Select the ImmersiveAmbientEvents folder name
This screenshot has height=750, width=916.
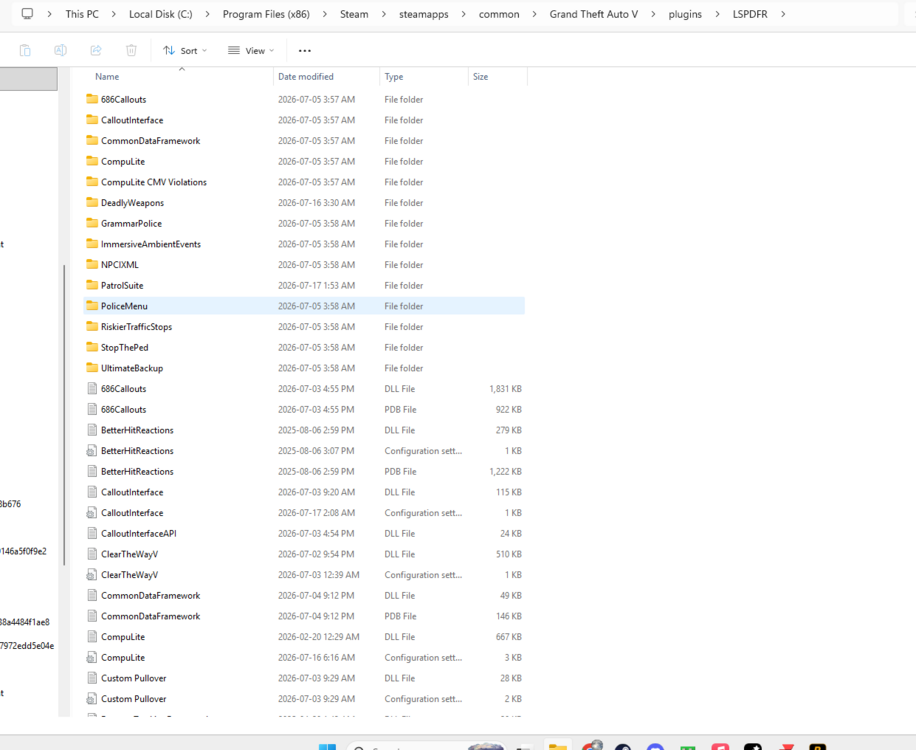pyautogui.click(x=151, y=244)
